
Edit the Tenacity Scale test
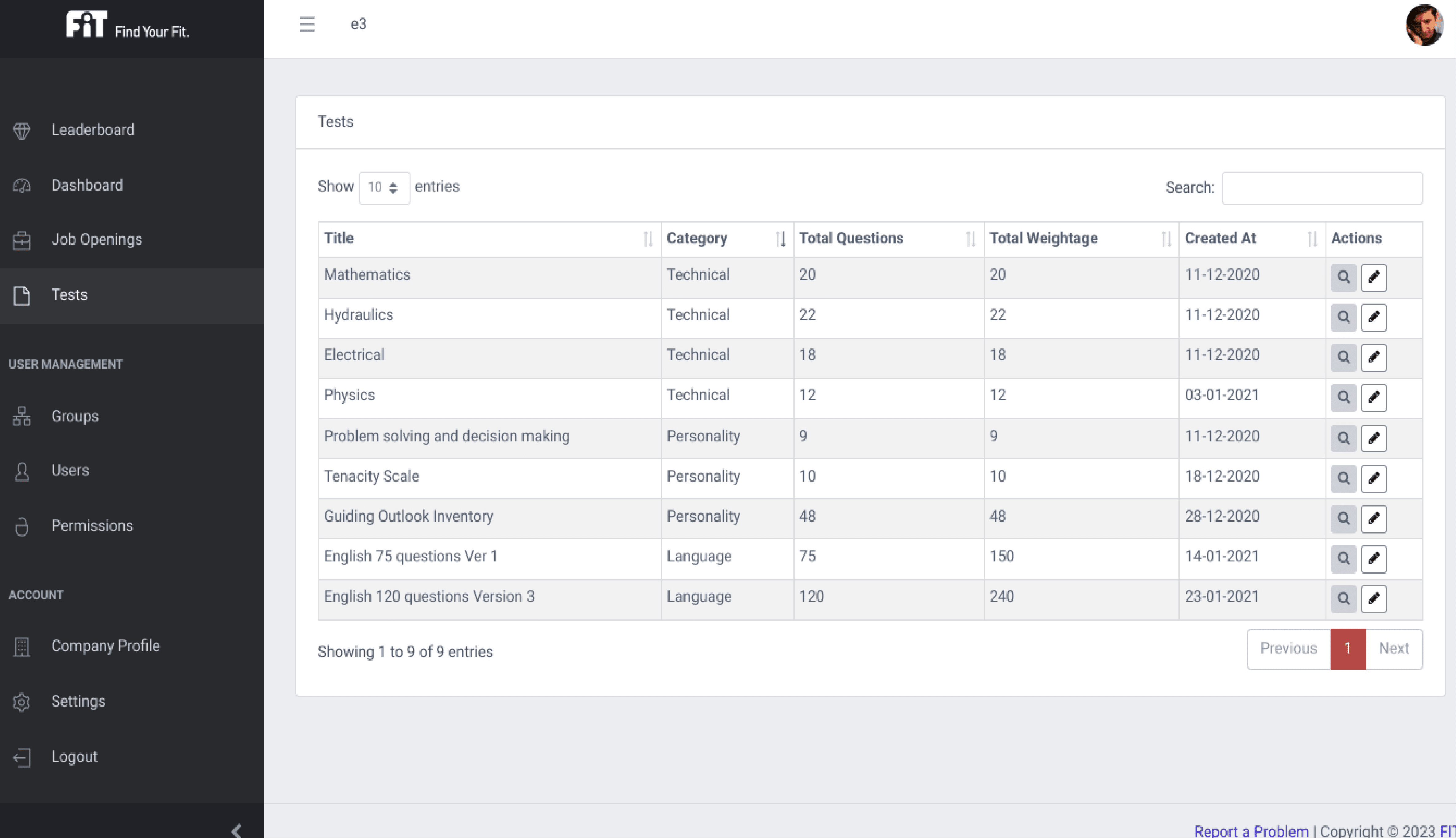(1374, 479)
